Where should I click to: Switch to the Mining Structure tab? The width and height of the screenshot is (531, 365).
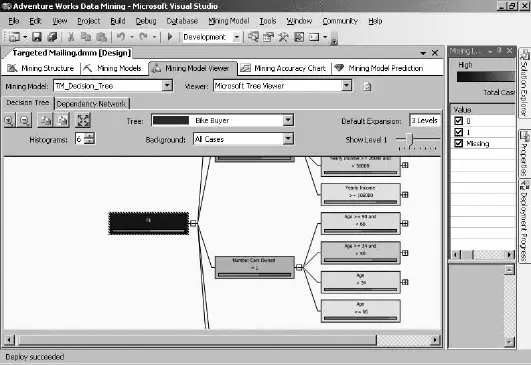(41, 68)
